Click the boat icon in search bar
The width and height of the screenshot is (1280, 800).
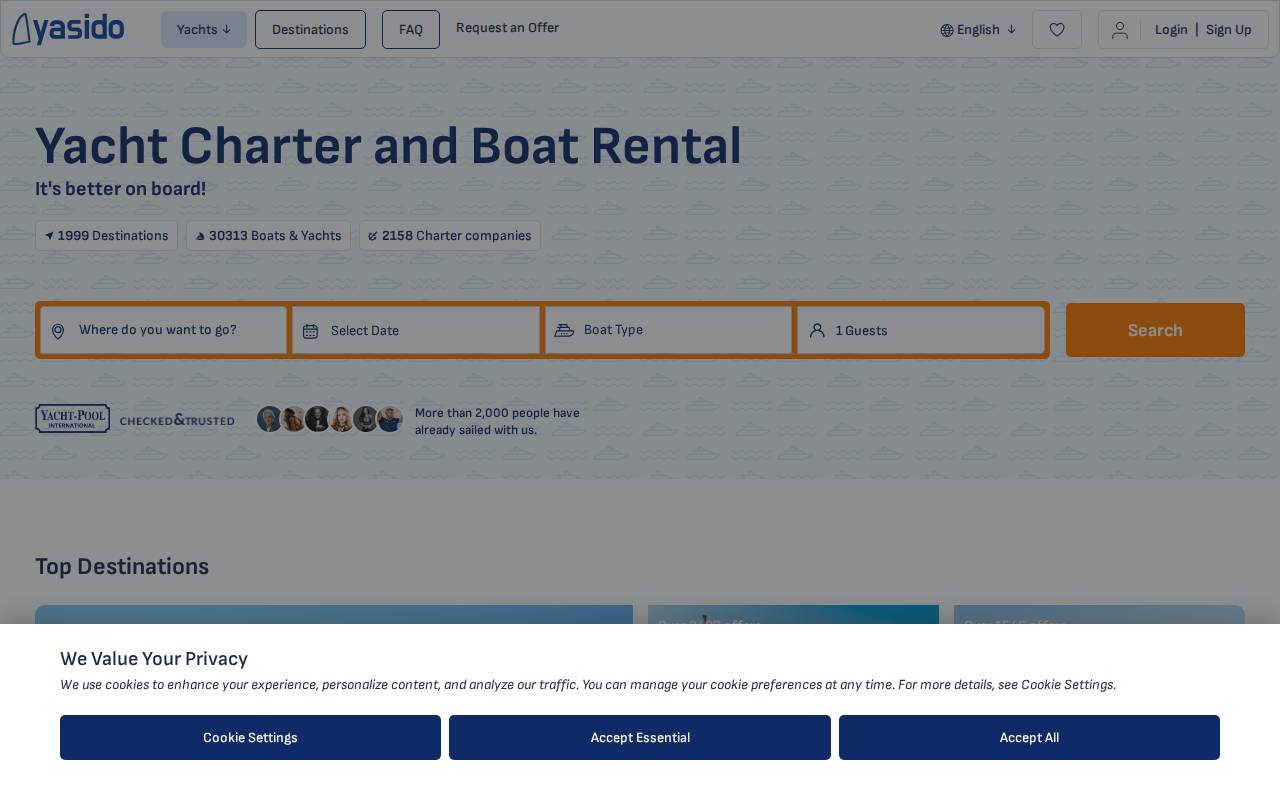[564, 330]
